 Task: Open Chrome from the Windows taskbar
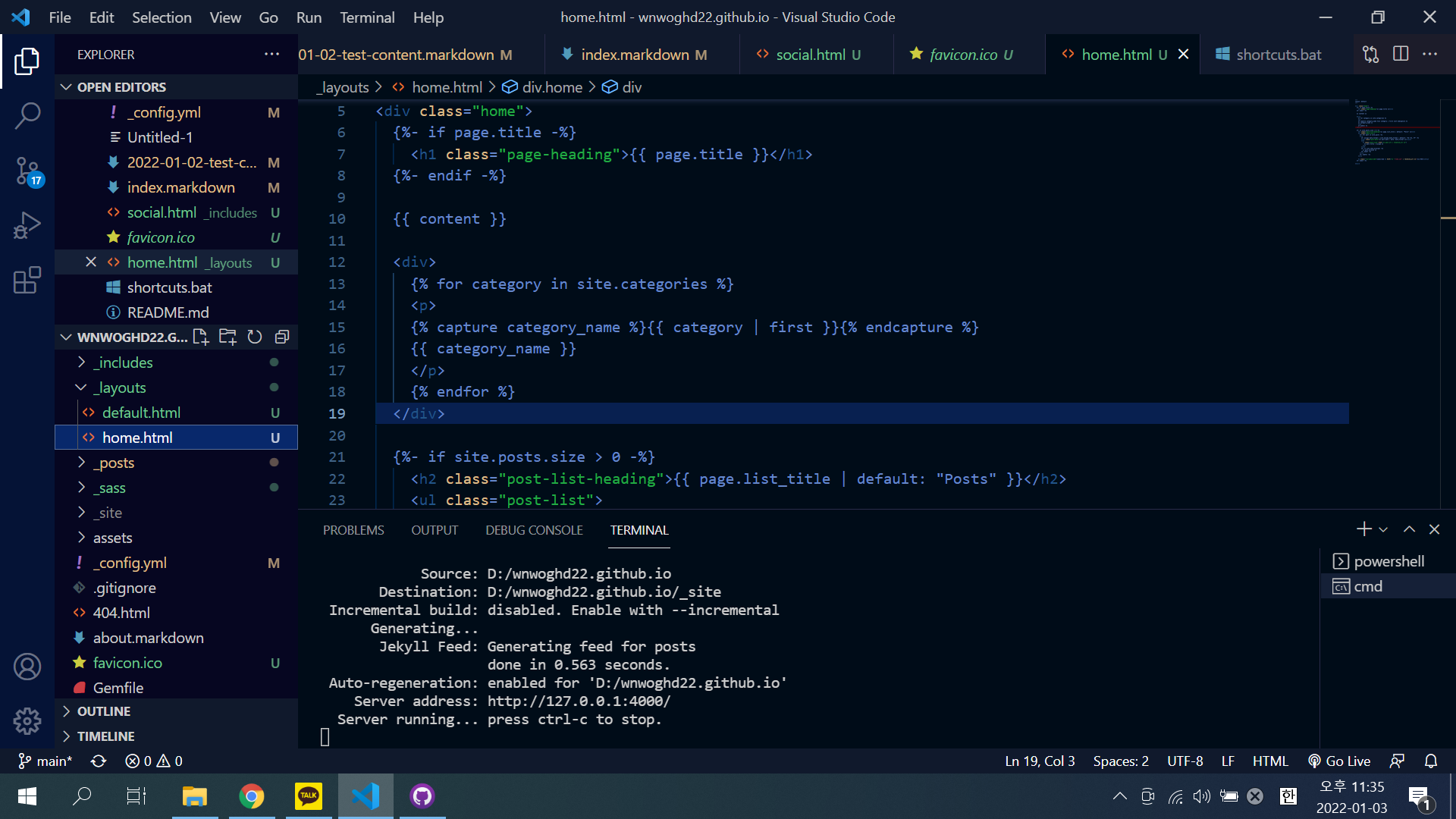point(252,795)
